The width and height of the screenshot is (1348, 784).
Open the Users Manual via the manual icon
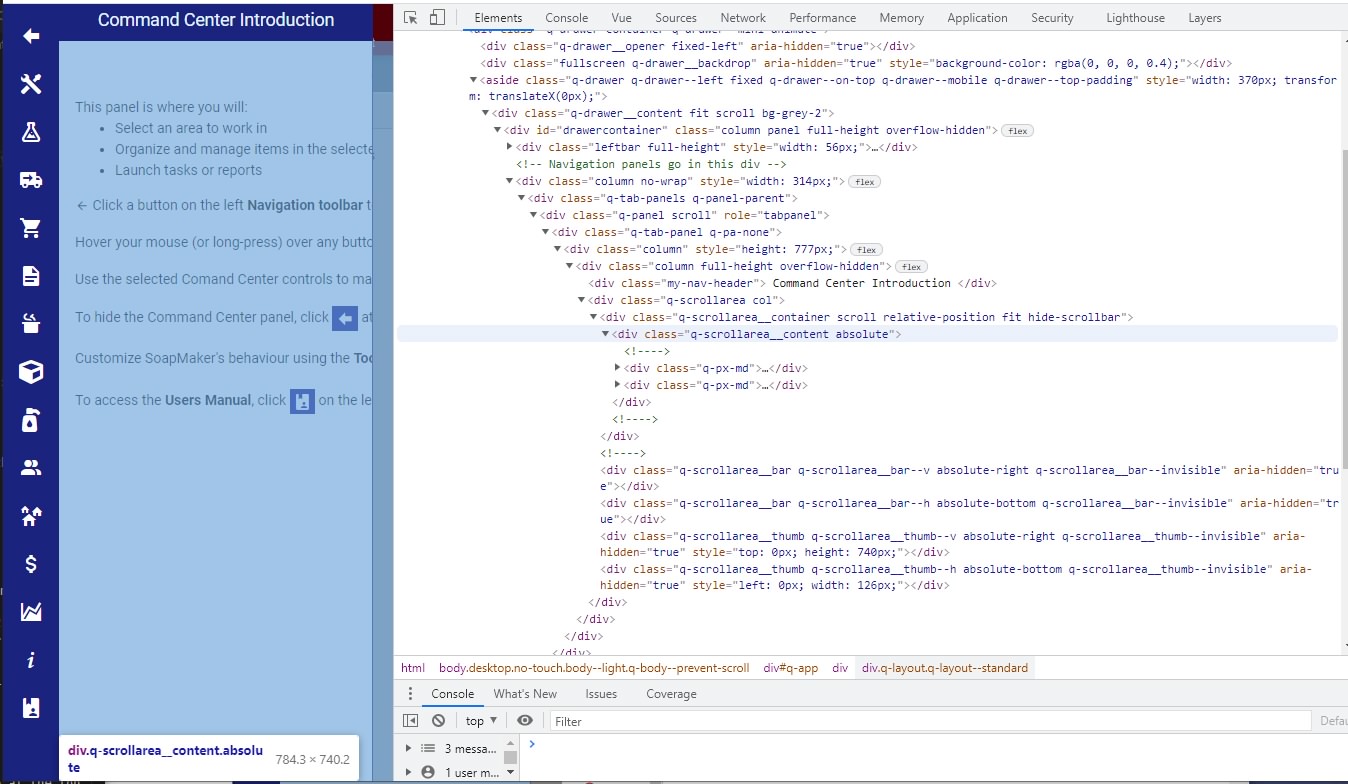click(x=31, y=708)
